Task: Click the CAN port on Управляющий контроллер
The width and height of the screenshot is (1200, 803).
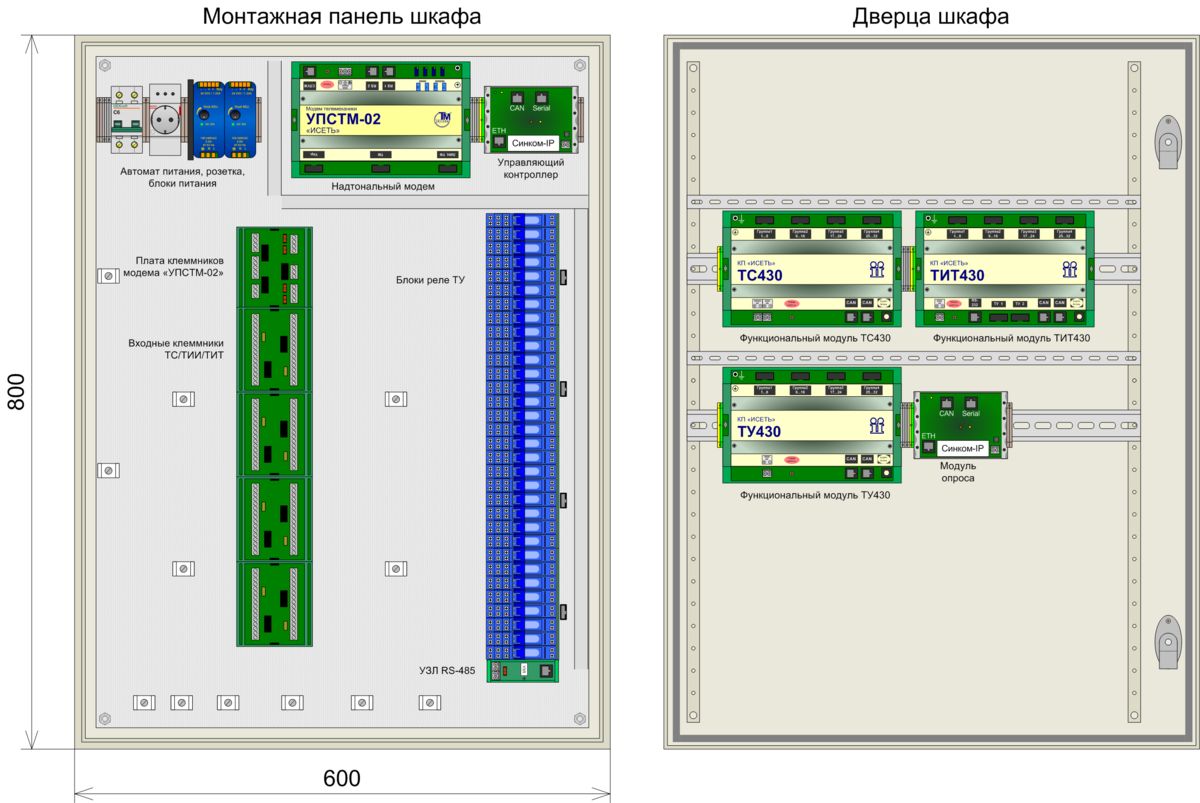Action: (517, 100)
